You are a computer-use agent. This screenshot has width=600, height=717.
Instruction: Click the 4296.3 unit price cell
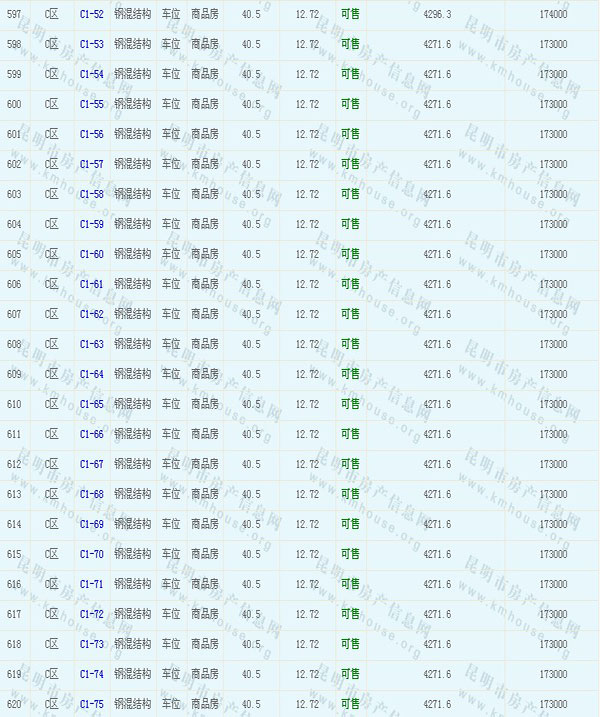[437, 14]
